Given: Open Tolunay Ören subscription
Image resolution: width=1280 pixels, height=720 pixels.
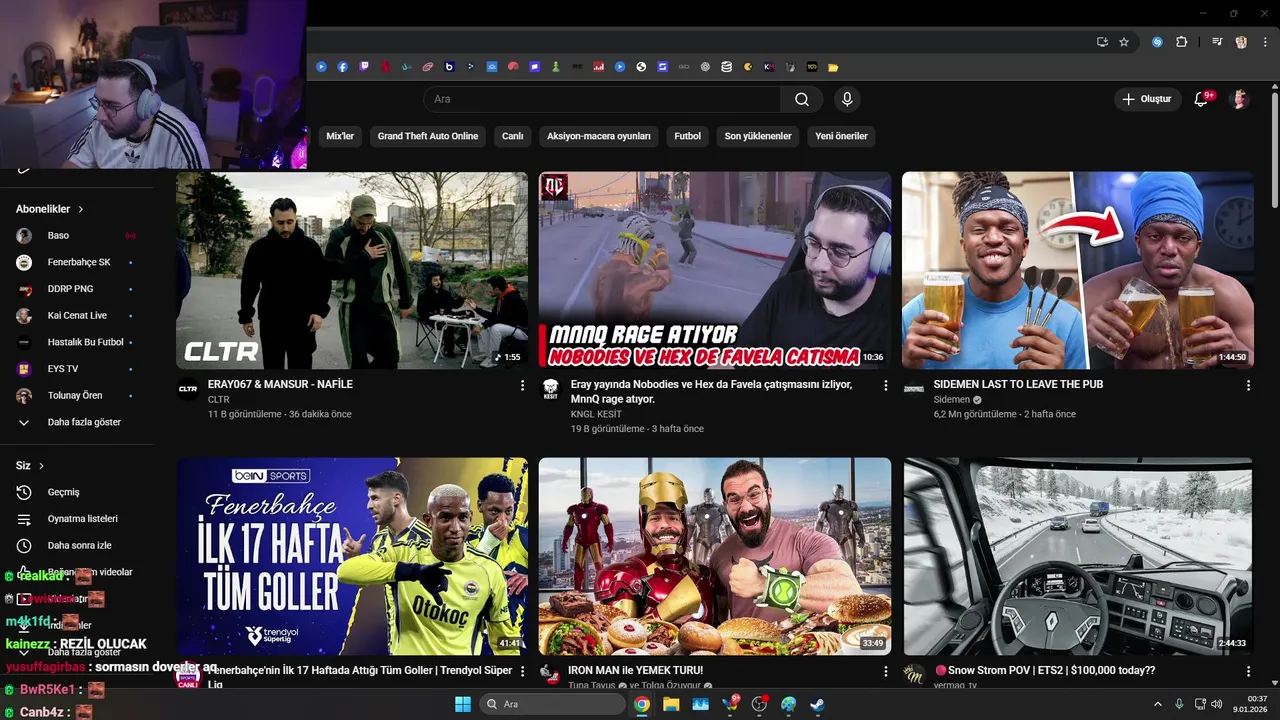Looking at the screenshot, I should pos(77,395).
